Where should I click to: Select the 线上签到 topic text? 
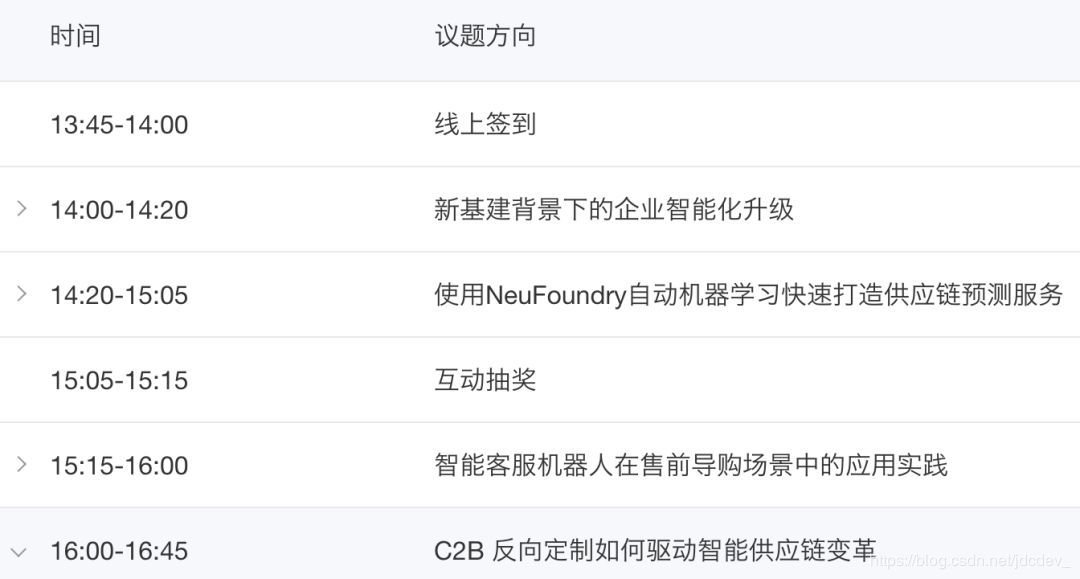tap(485, 125)
